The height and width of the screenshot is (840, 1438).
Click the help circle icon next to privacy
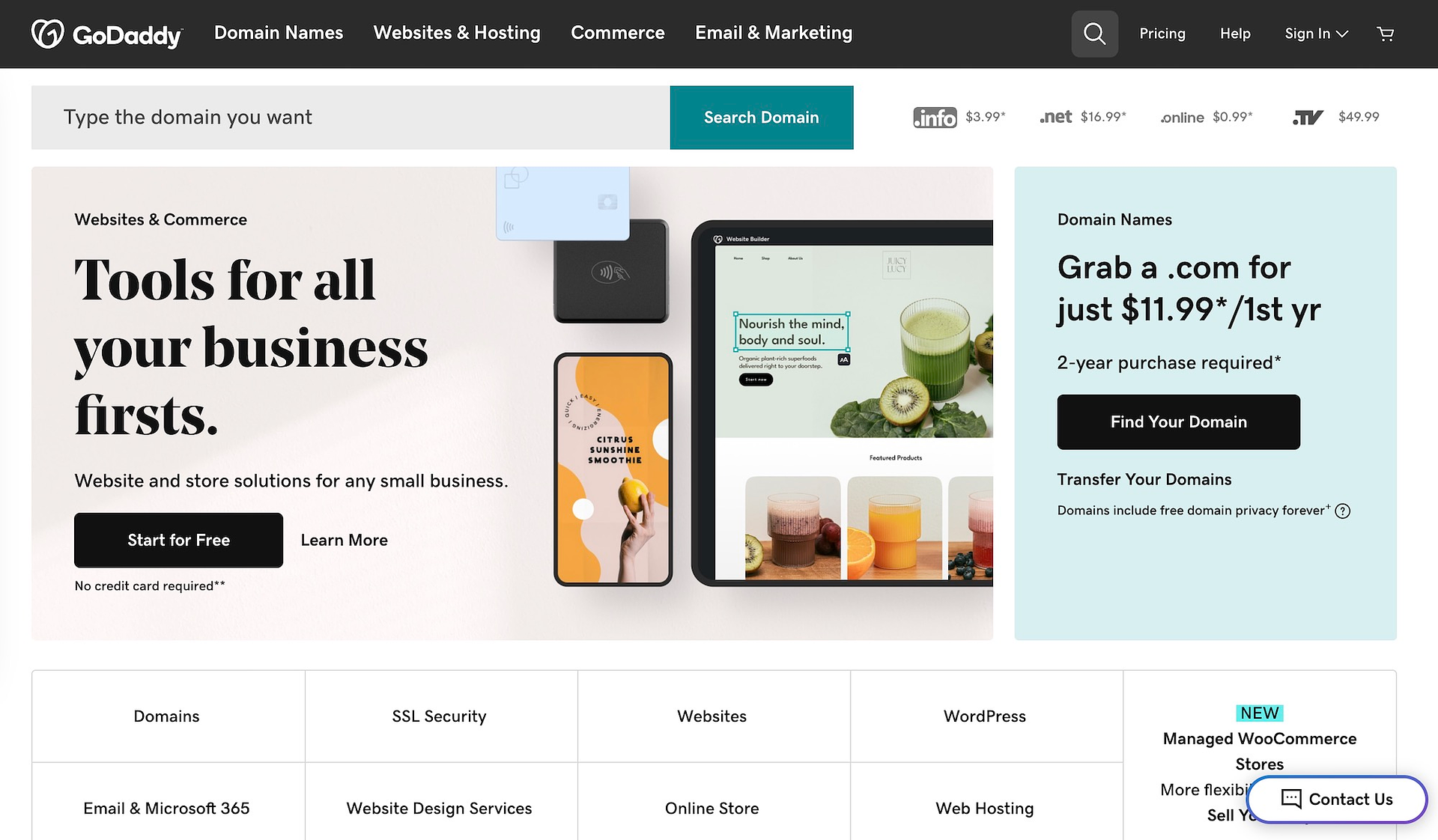pos(1343,510)
